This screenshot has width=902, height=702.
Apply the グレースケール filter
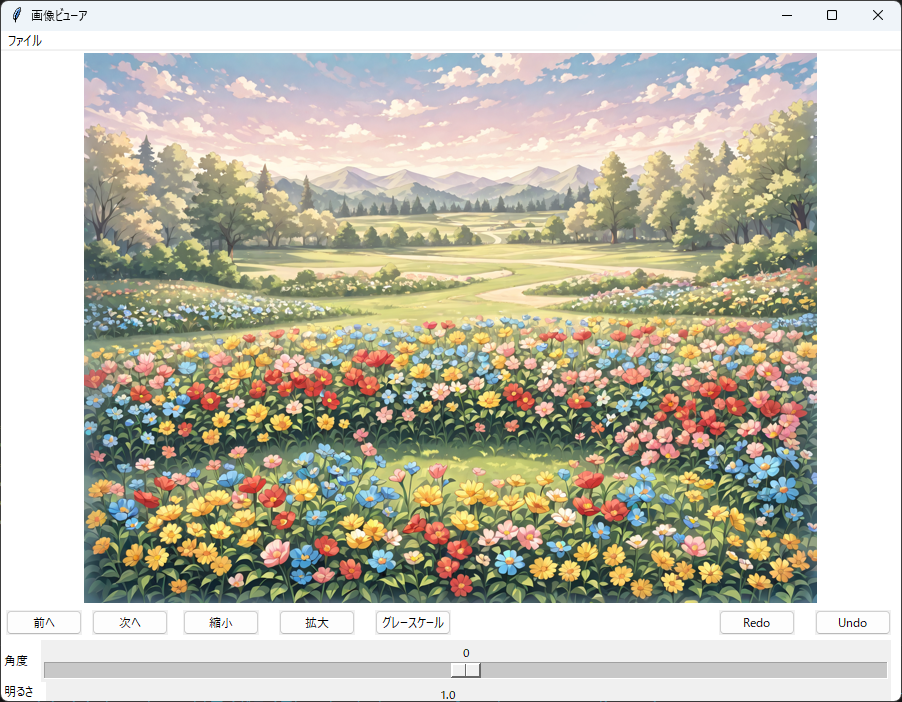[413, 622]
